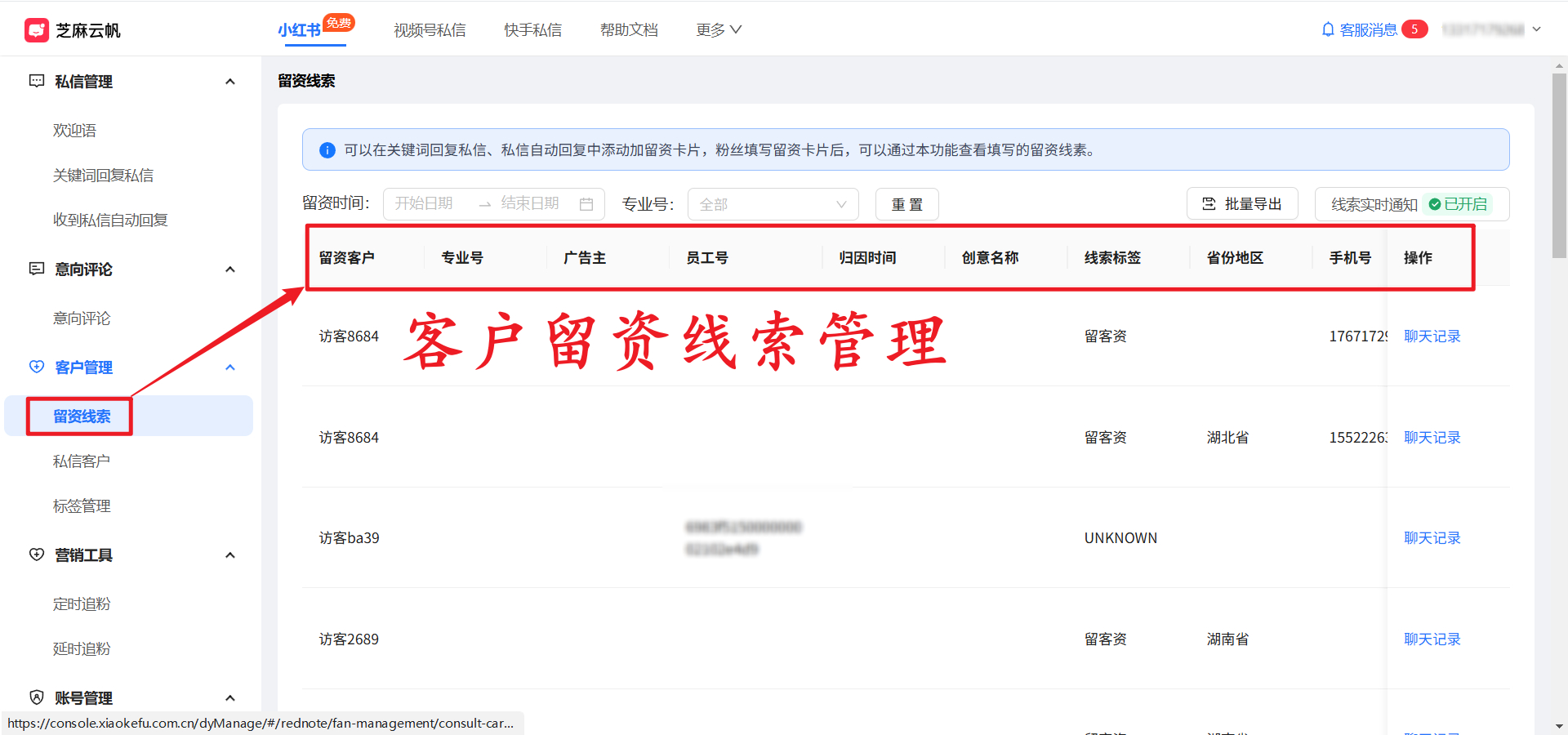Click the 私信管理 chat bubble icon
1568x735 pixels.
[36, 80]
